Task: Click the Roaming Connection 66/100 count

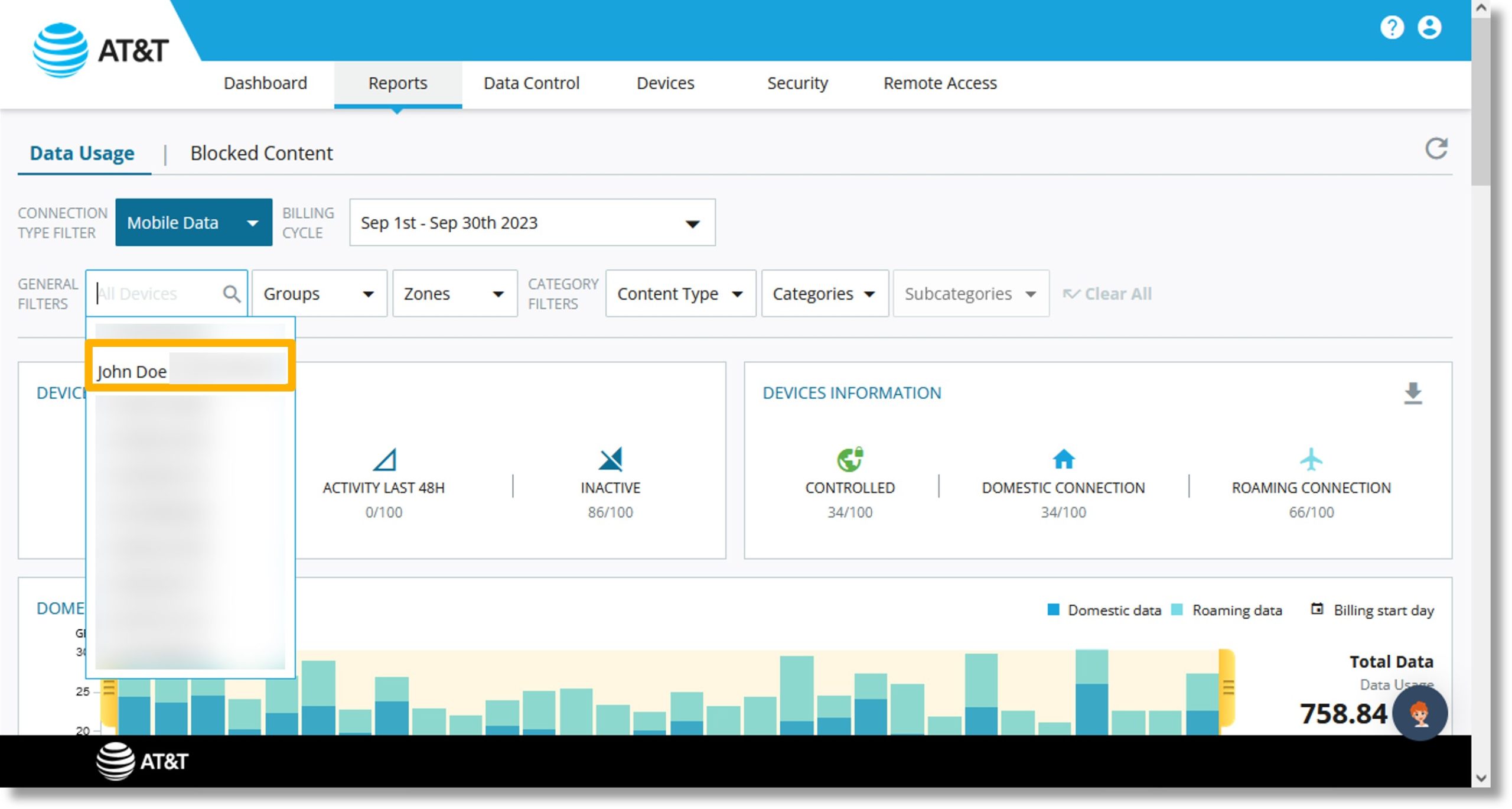Action: pyautogui.click(x=1311, y=512)
